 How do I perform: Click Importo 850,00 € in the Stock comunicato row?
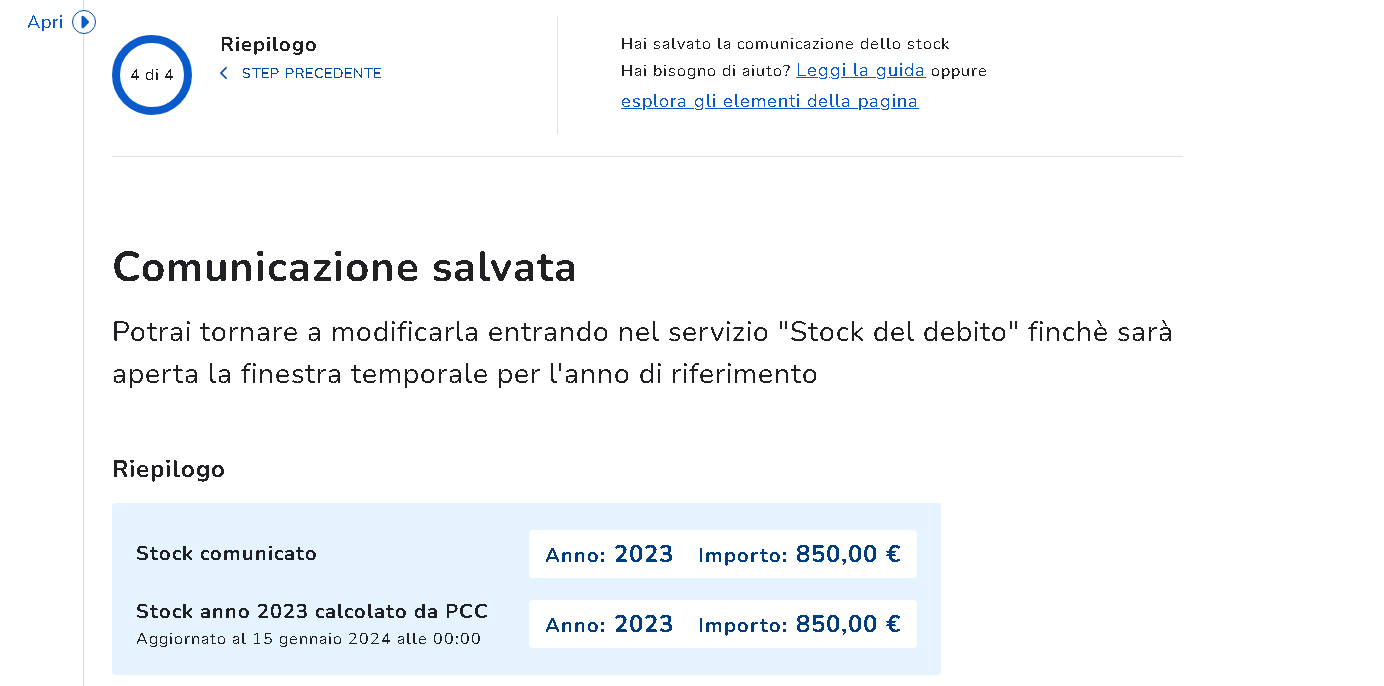[799, 554]
